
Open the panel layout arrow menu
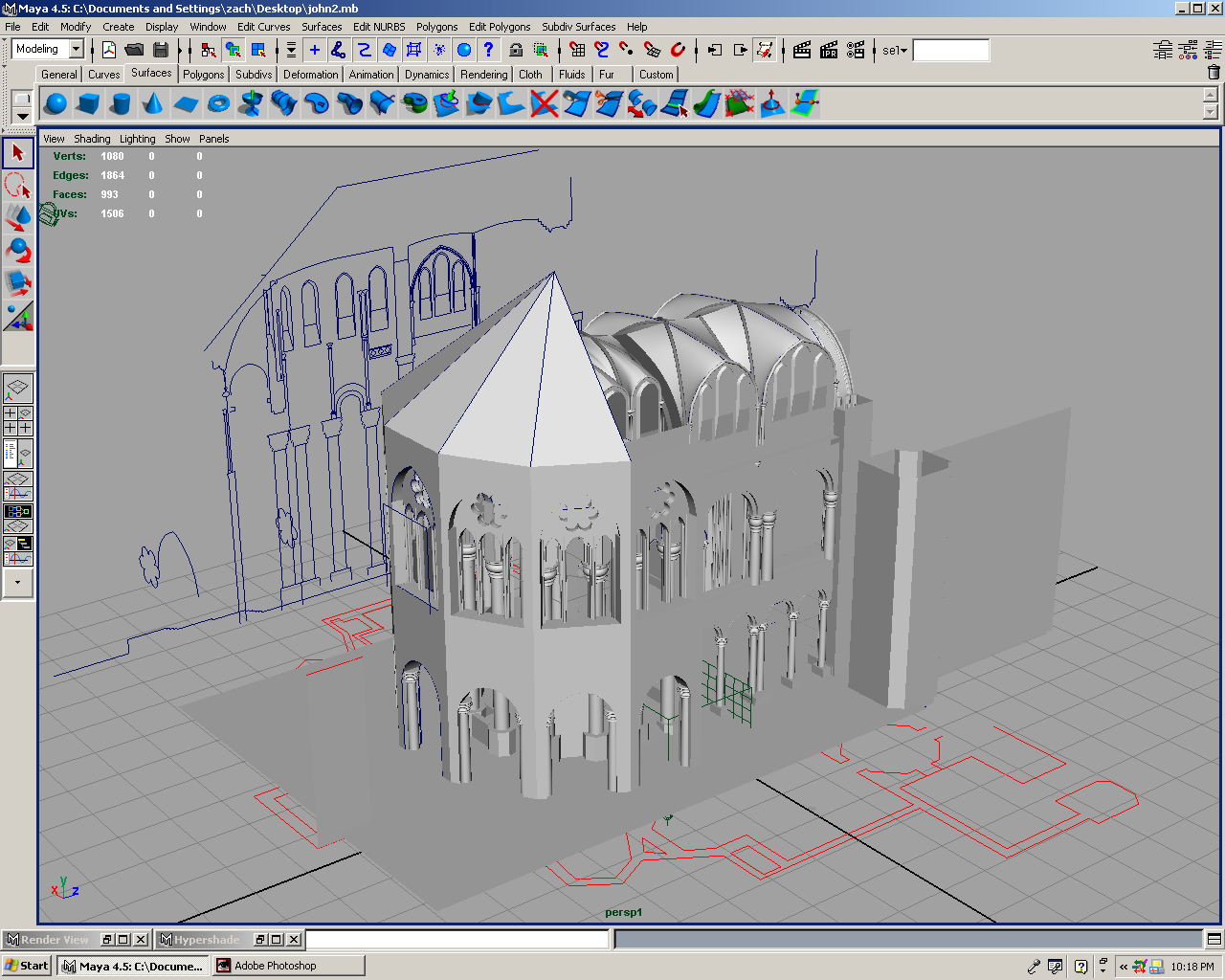point(18,583)
